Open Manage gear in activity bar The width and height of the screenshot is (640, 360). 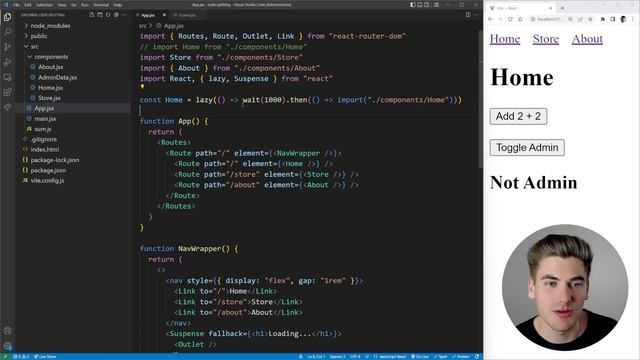7,346
